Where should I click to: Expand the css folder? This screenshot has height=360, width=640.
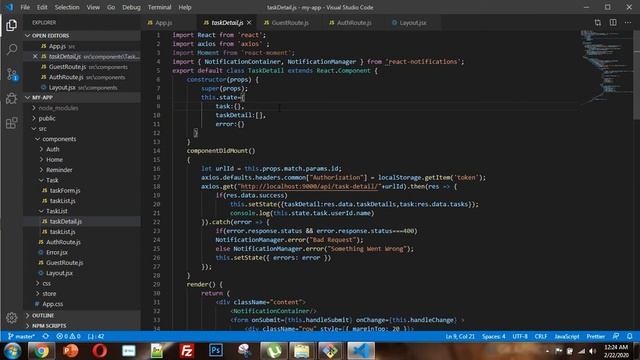point(47,283)
